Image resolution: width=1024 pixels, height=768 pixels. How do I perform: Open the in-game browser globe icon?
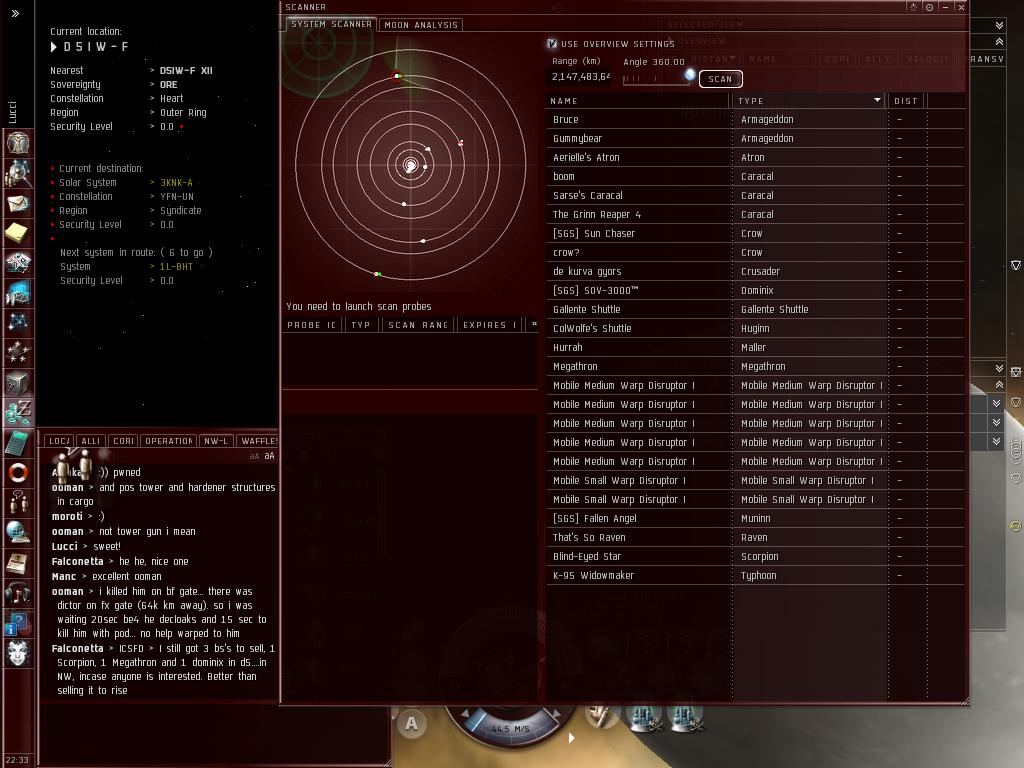18,533
